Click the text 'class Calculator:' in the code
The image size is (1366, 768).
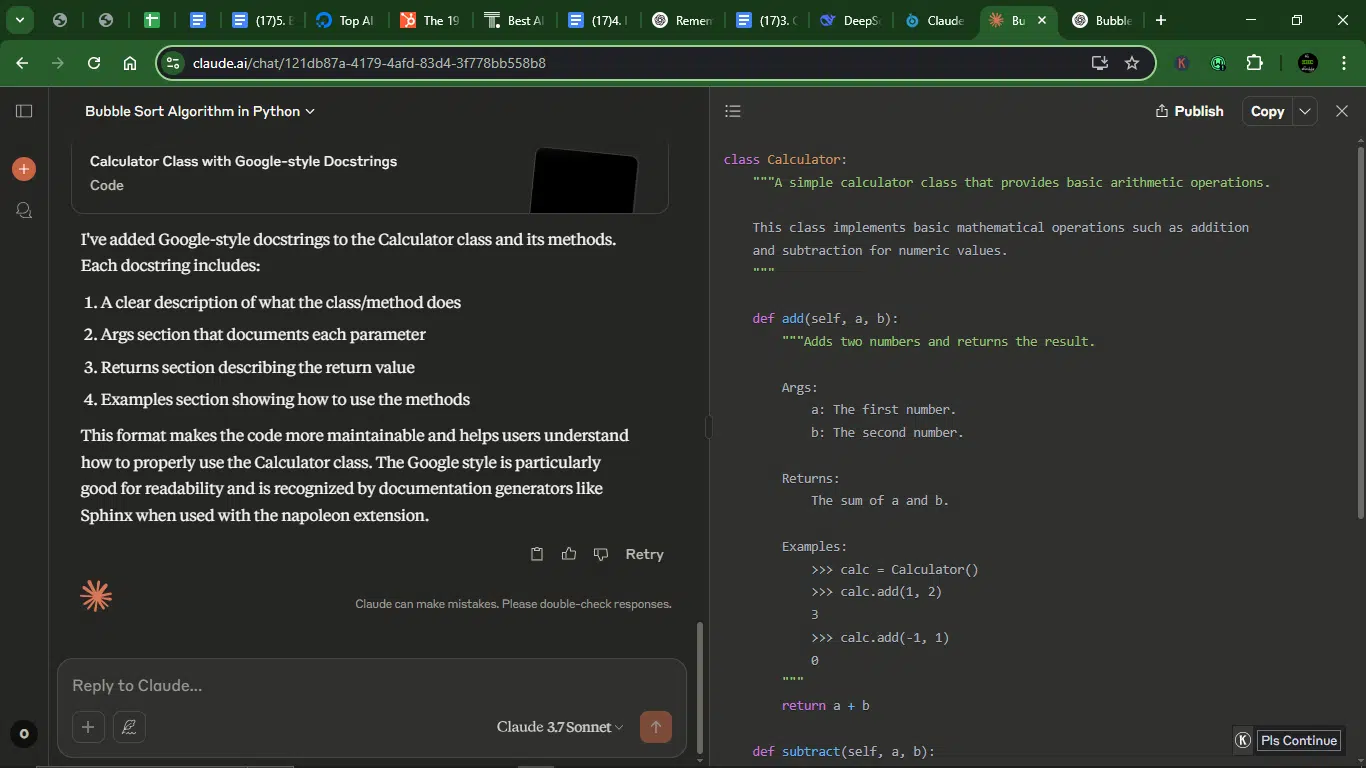[785, 160]
